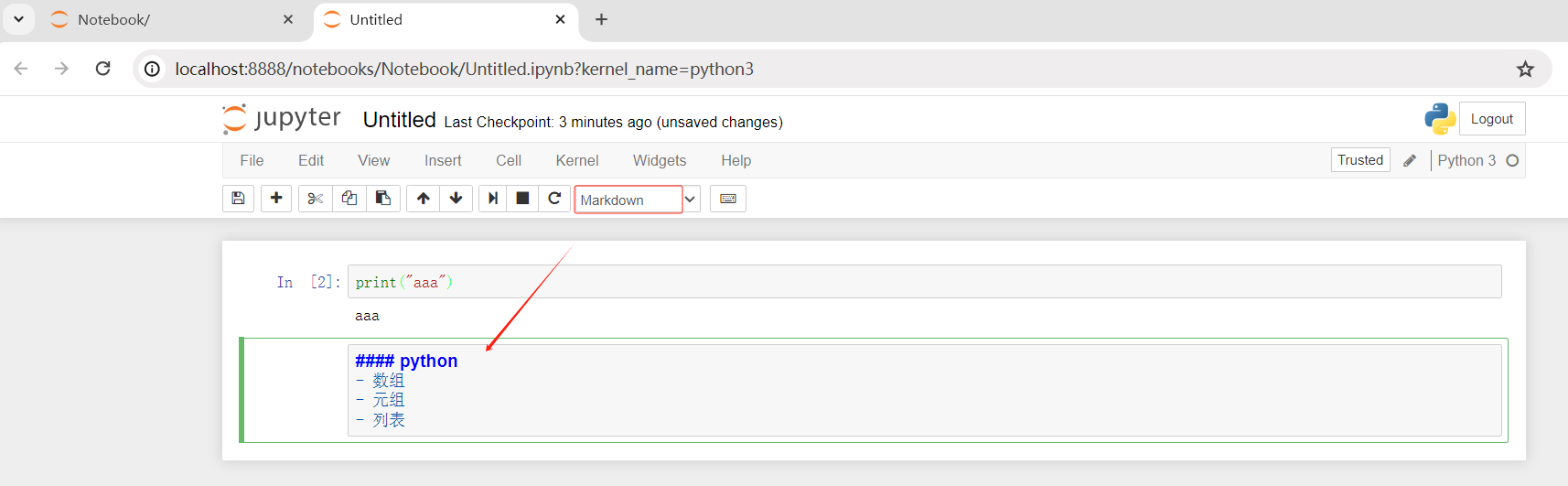The width and height of the screenshot is (1568, 486).
Task: Cut selected cells with the scissors icon
Action: pyautogui.click(x=316, y=199)
